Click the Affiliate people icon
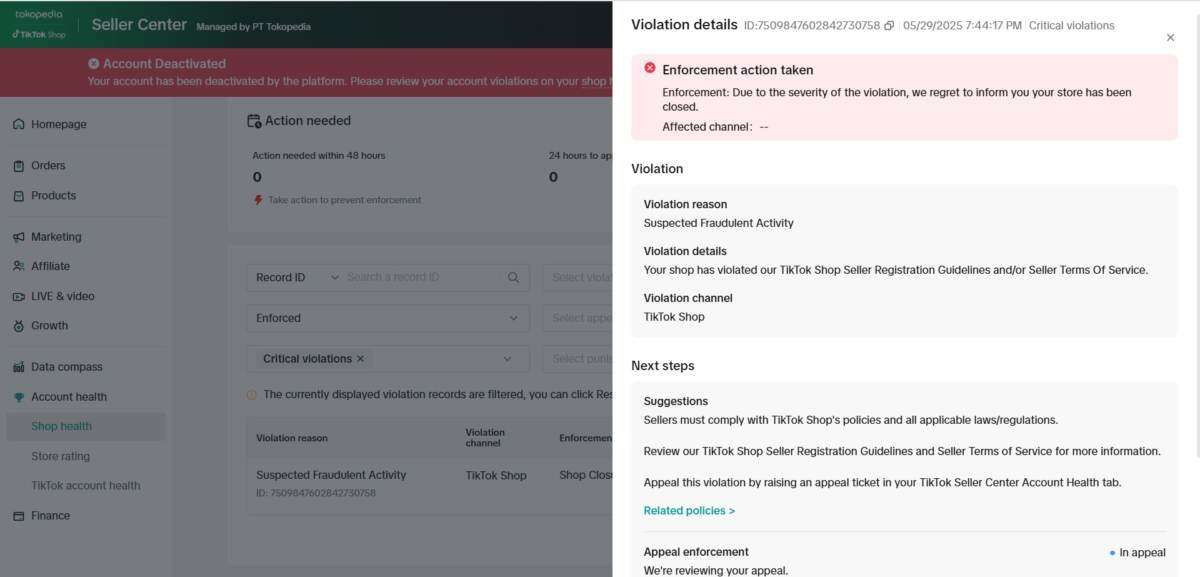 pyautogui.click(x=19, y=266)
